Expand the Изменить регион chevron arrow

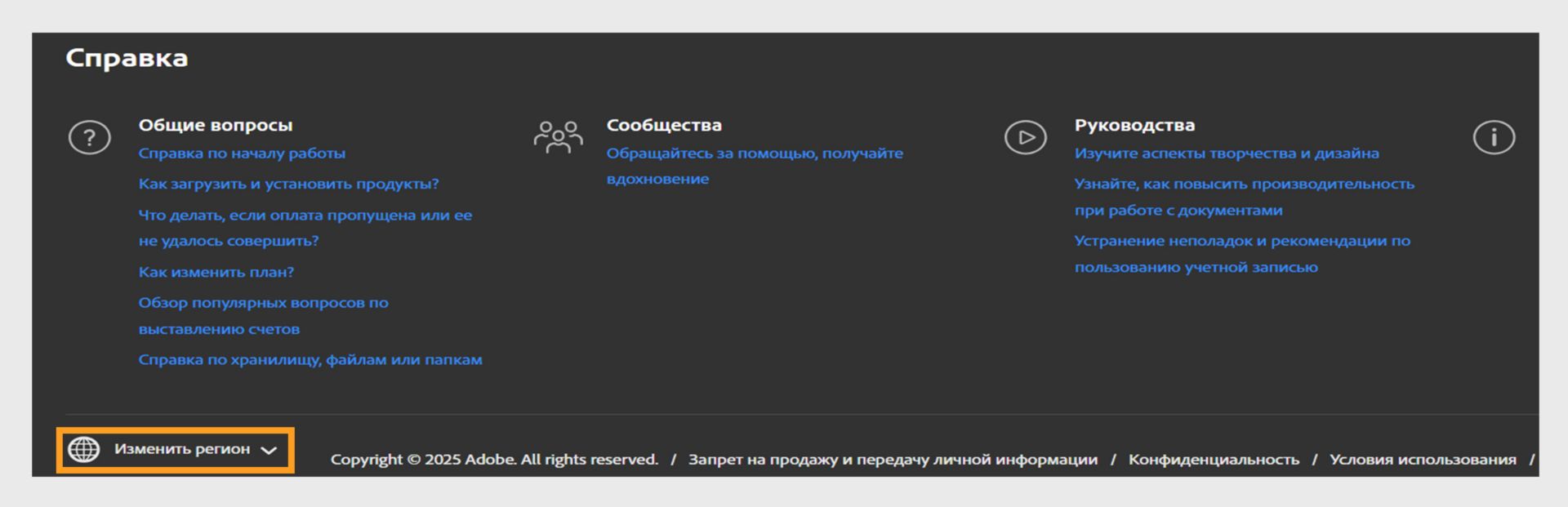pos(269,450)
